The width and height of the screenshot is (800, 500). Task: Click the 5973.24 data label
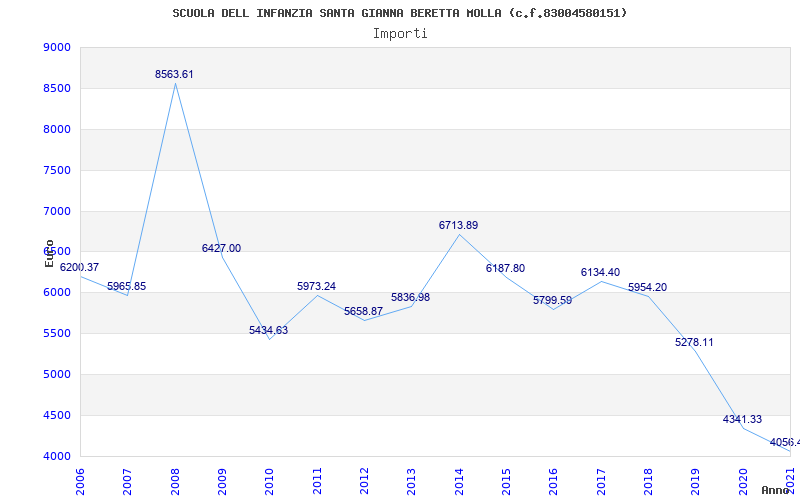[x=316, y=287]
